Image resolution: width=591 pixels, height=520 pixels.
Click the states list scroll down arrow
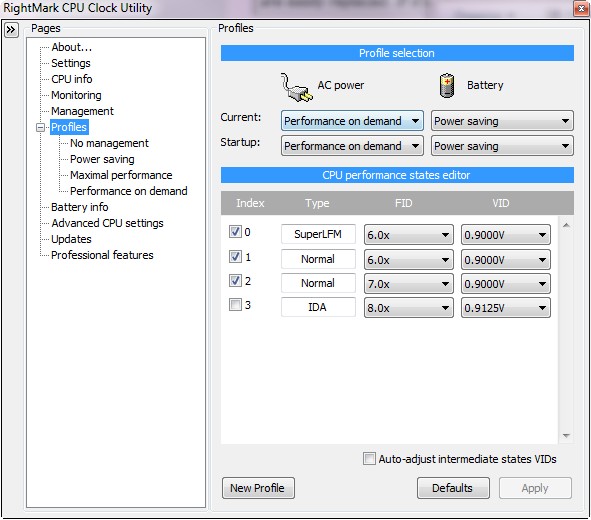point(566,436)
